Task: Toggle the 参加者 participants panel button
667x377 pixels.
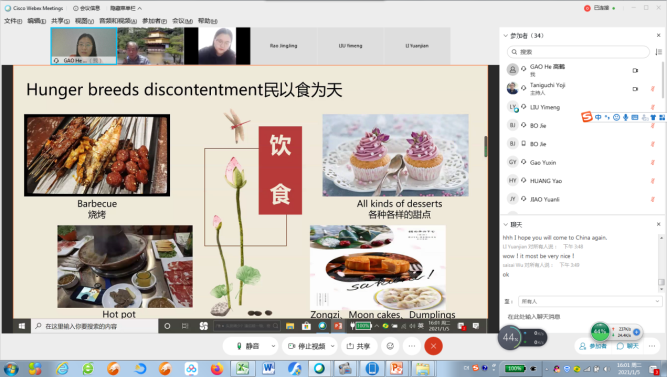Action: [593, 346]
